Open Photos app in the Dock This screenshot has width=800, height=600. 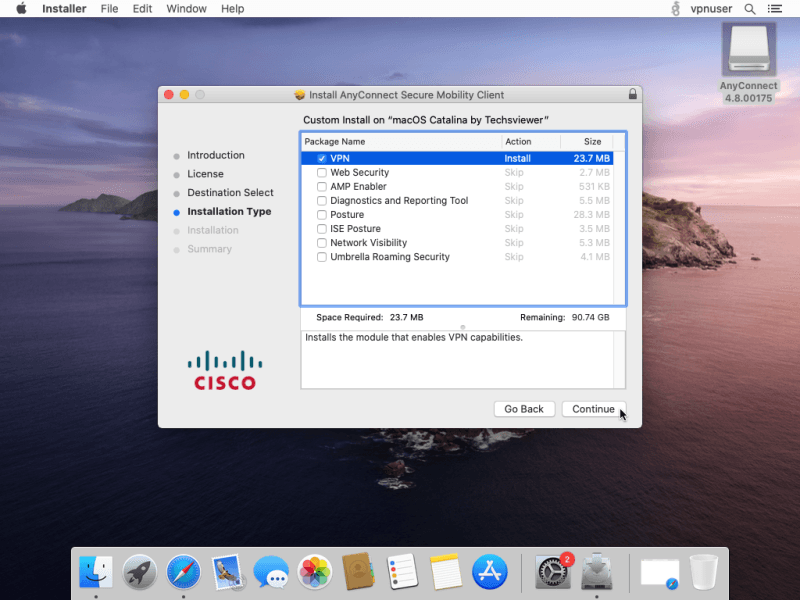click(x=314, y=571)
